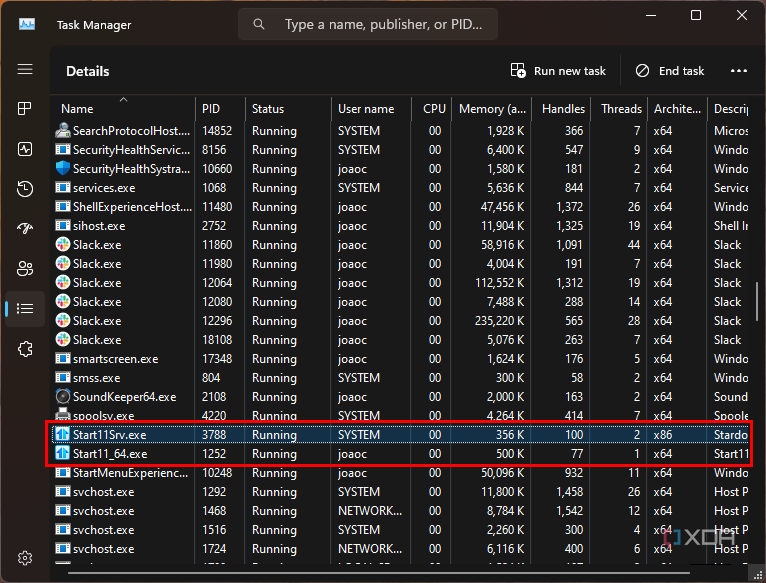Open the Performance page icon
766x583 pixels.
click(x=25, y=149)
